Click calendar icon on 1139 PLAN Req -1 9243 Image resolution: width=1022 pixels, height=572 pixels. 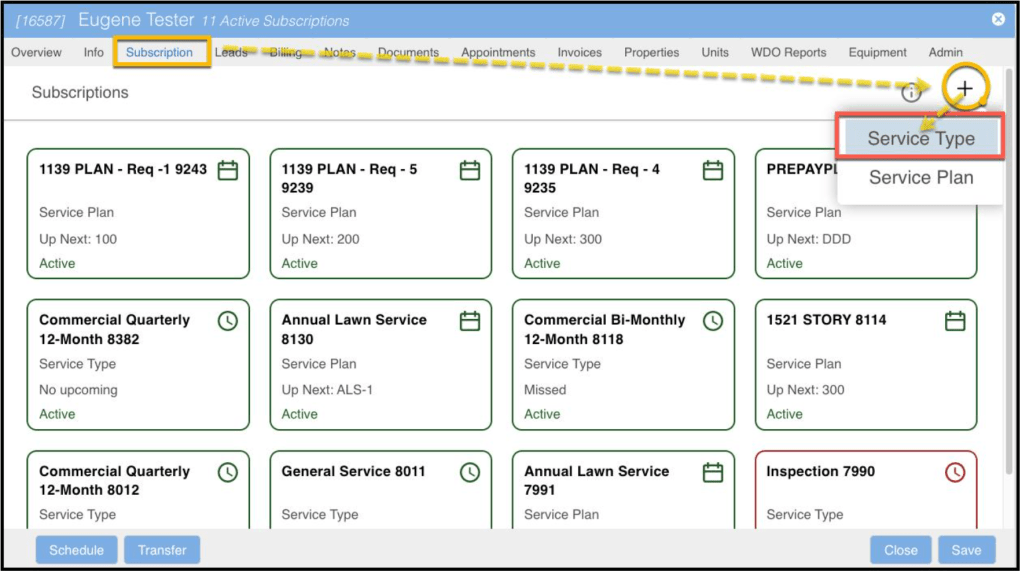[228, 170]
